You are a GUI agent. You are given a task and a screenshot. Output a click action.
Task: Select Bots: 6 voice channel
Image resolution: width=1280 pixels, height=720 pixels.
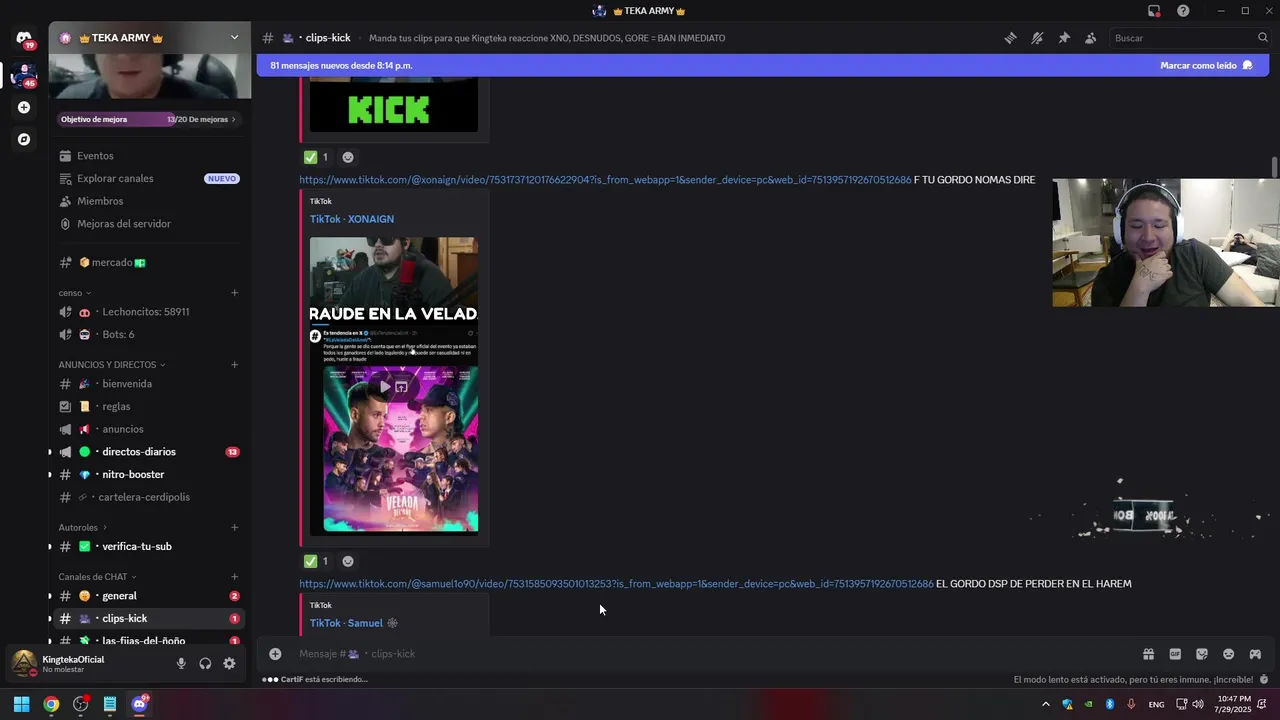pyautogui.click(x=150, y=334)
